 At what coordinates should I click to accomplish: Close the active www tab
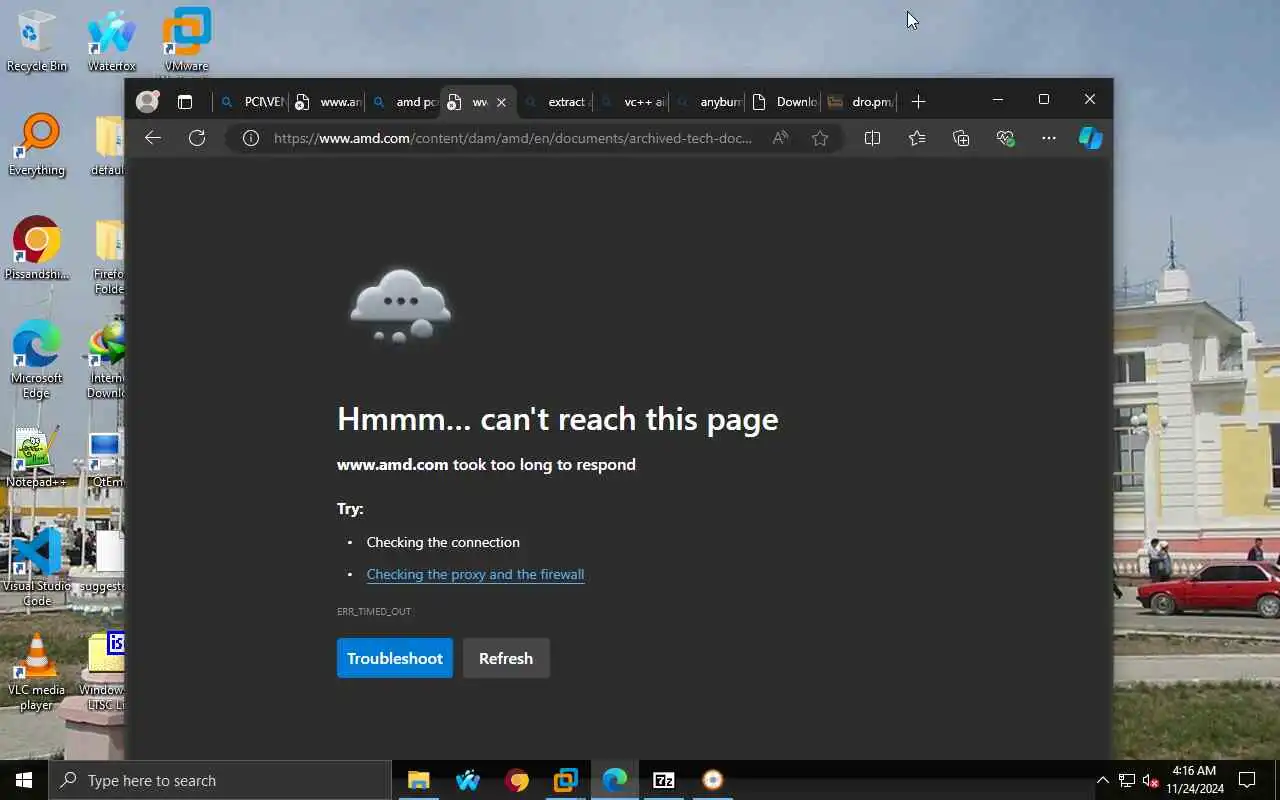coord(502,102)
